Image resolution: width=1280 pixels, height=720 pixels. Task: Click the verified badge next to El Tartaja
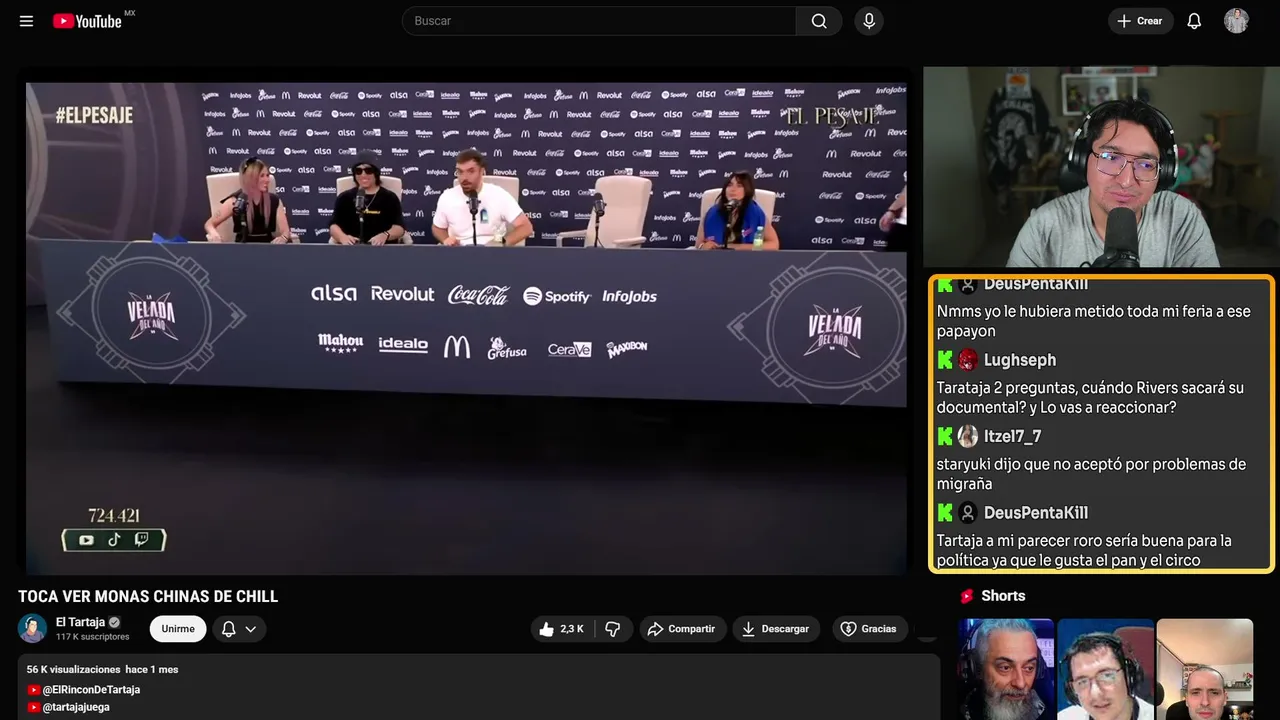tap(114, 622)
